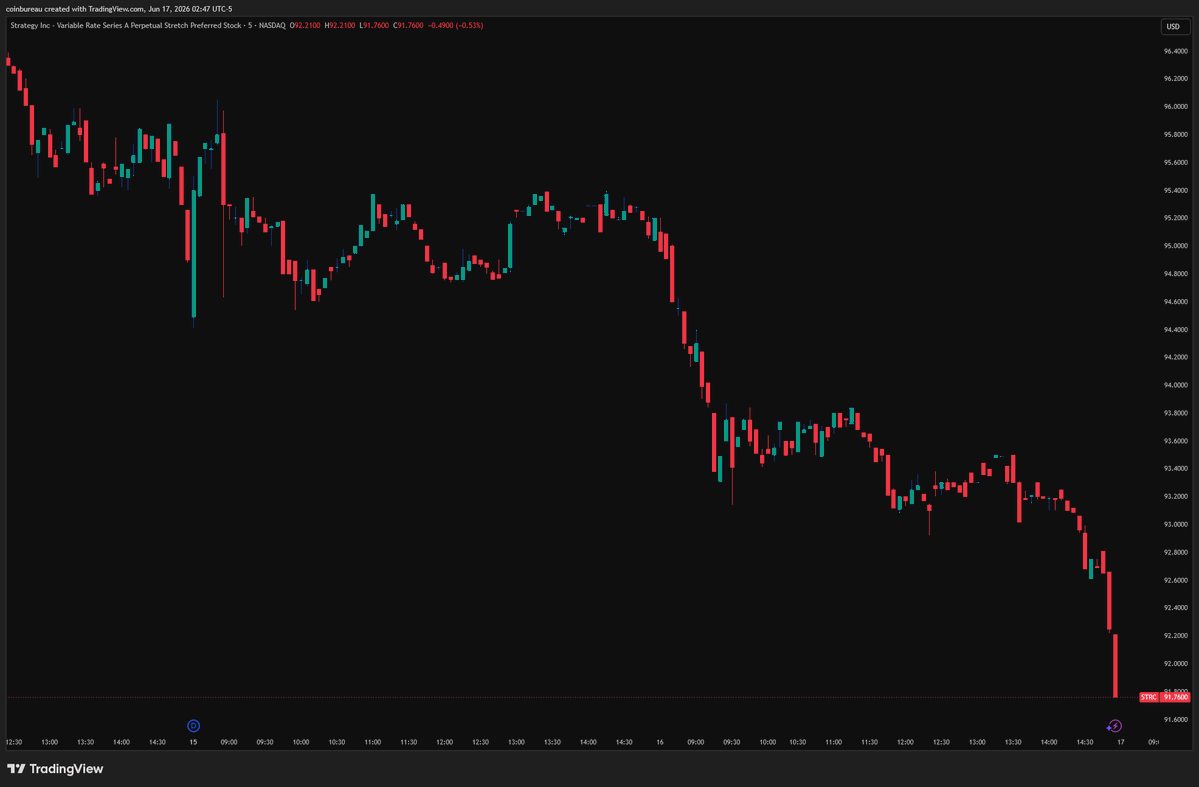This screenshot has width=1199, height=787.
Task: Click the 95.6000 price axis label
Action: (x=1175, y=163)
